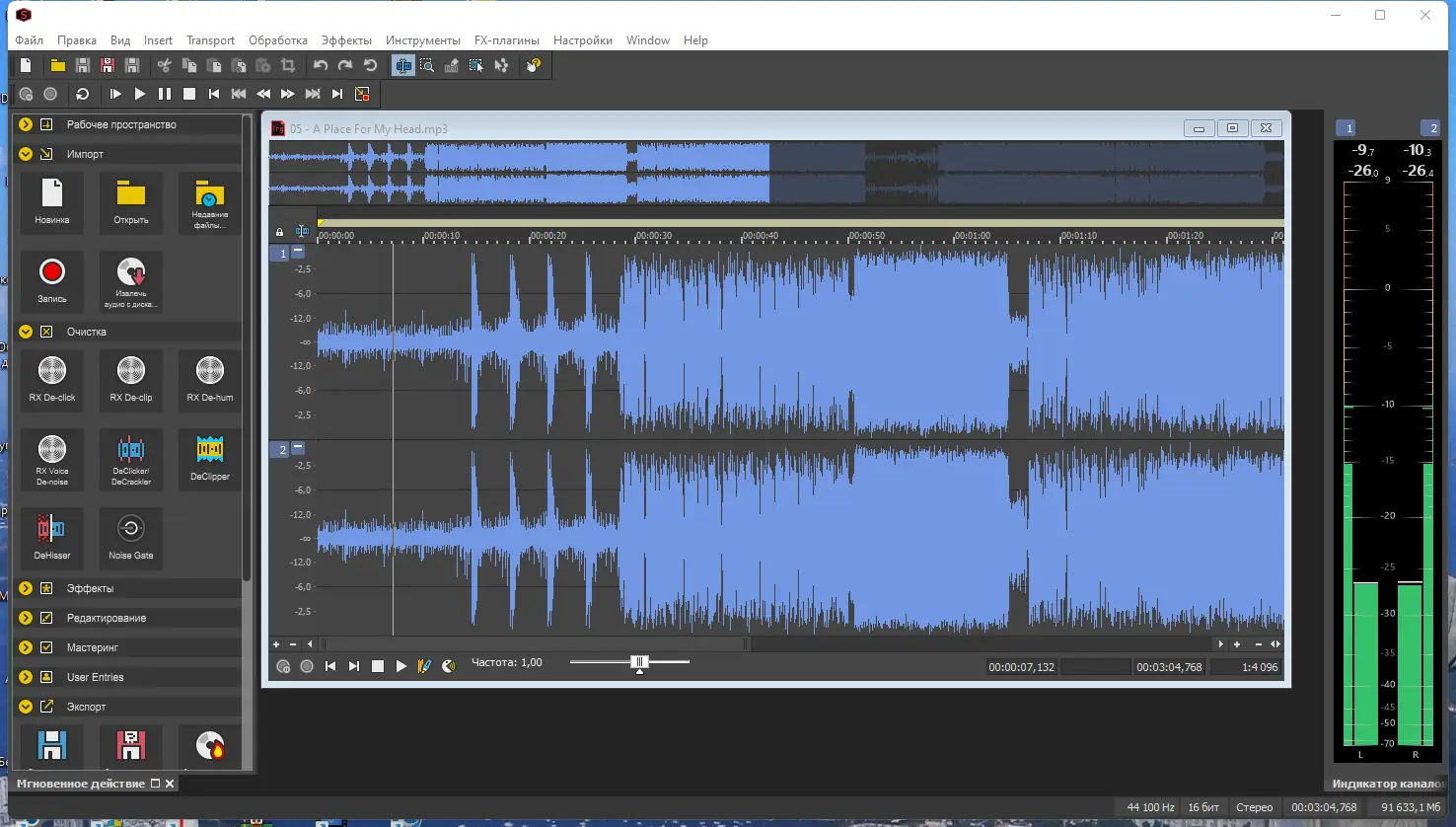Viewport: 1456px width, 827px height.
Task: Toggle meter channel 2 button above the level meters
Action: (1430, 128)
